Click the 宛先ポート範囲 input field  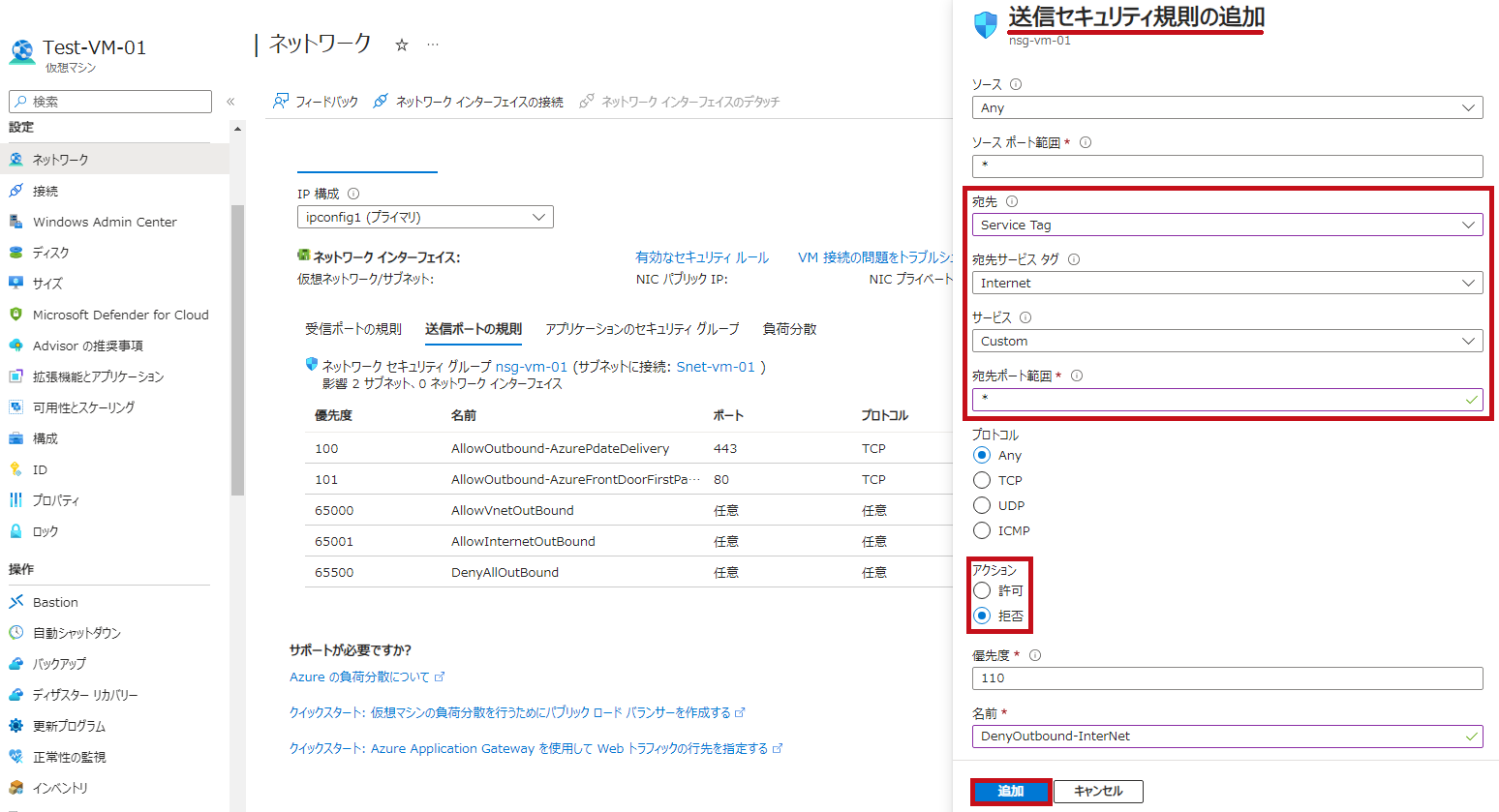pos(1227,399)
